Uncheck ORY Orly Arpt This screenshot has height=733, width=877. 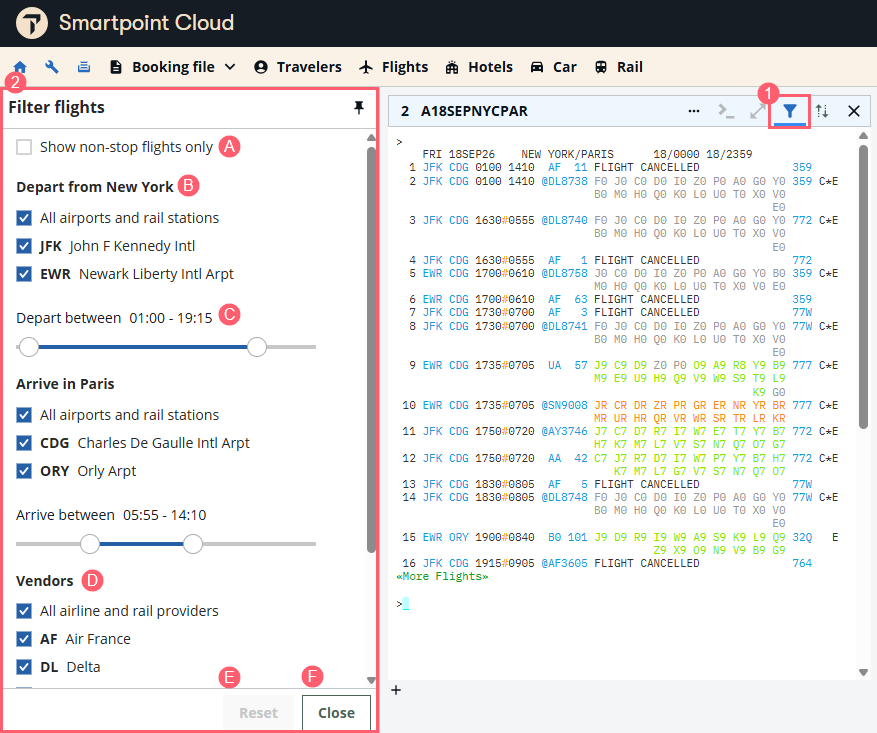click(x=24, y=471)
